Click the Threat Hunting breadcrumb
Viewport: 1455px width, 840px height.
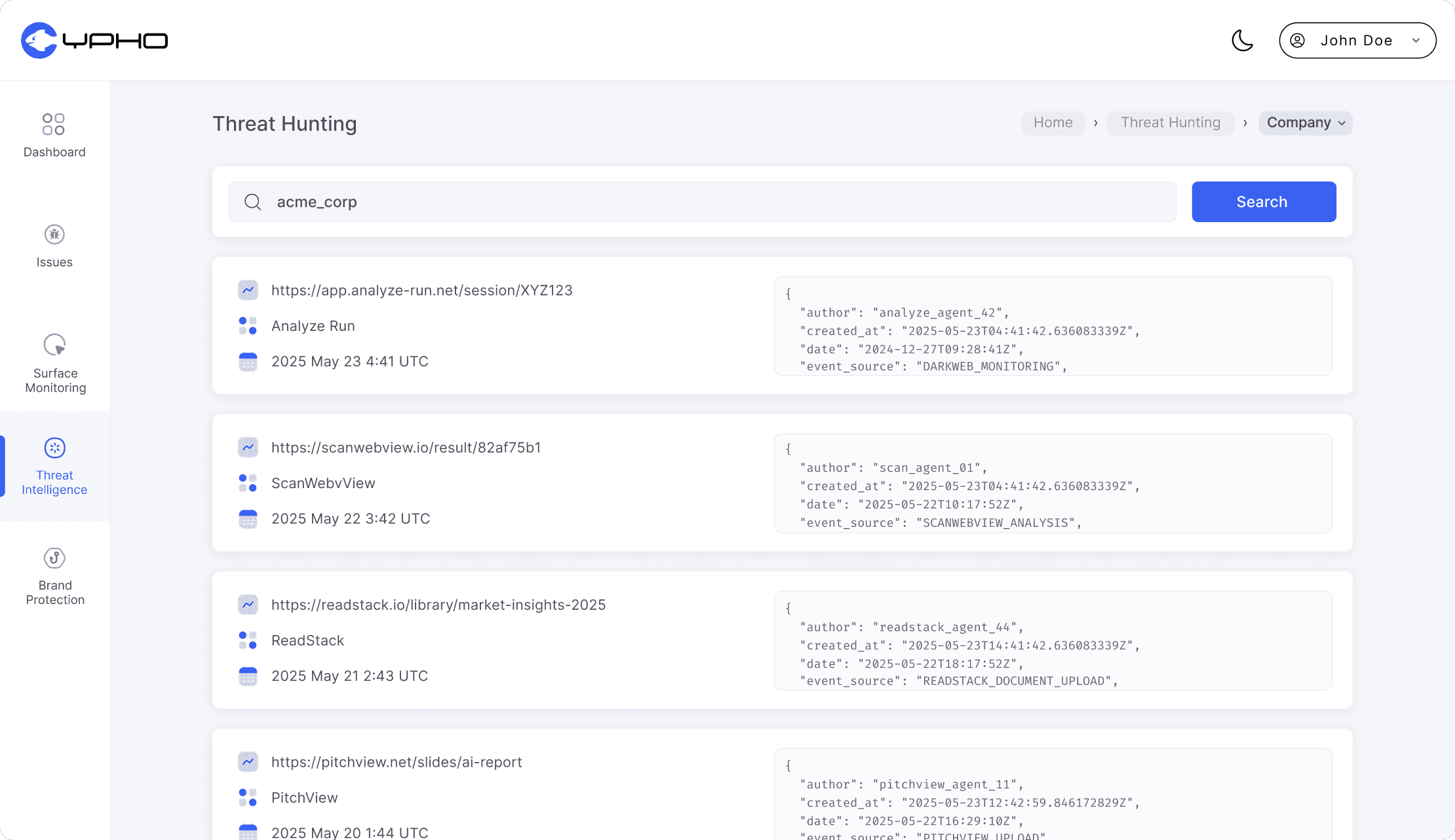[x=1170, y=123]
